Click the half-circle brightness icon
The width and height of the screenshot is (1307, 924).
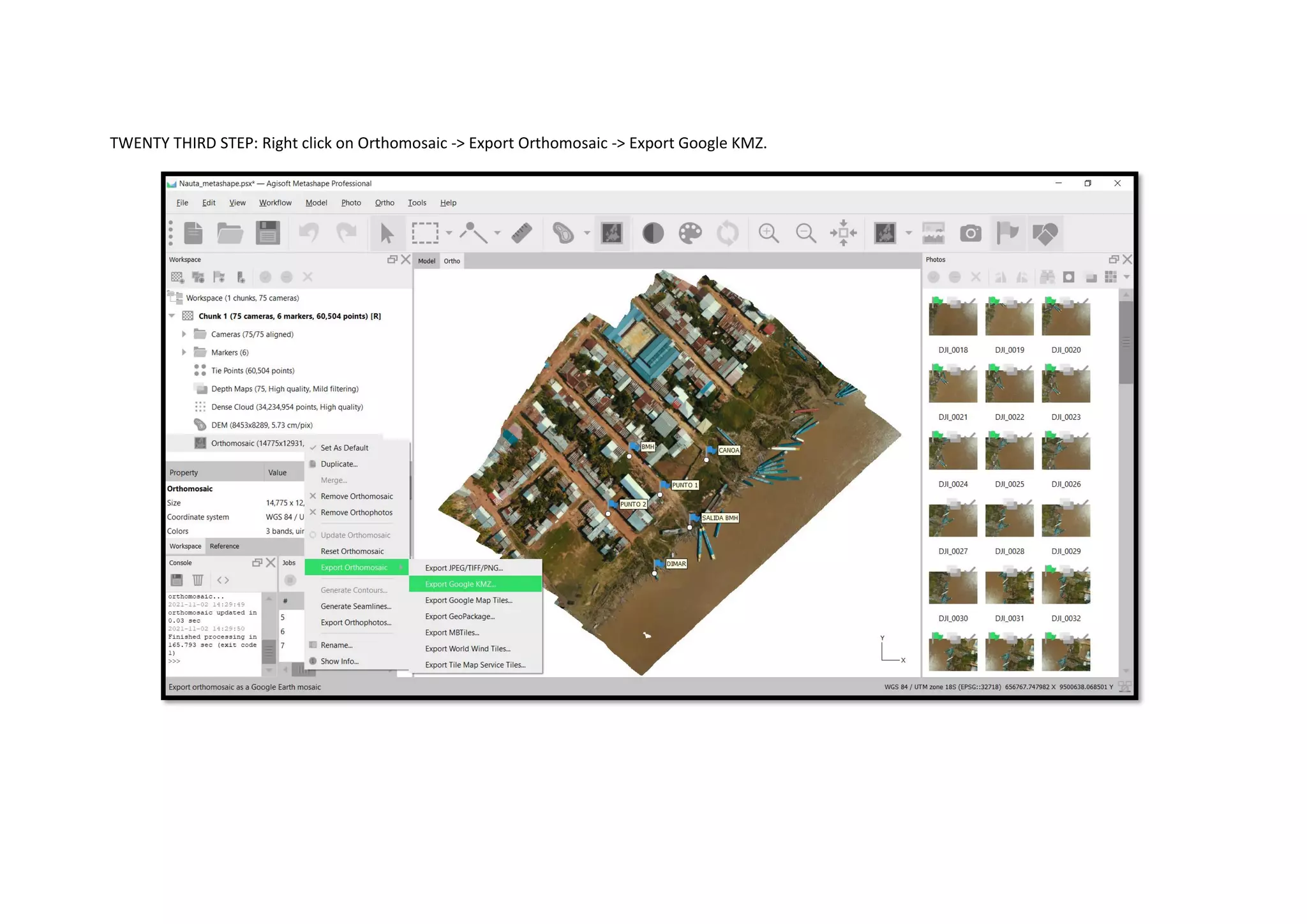click(x=652, y=233)
